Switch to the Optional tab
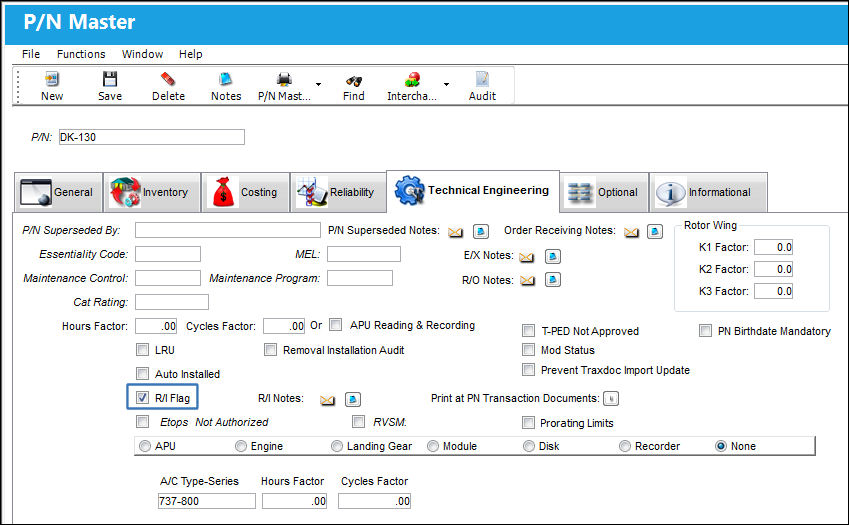Image resolution: width=849 pixels, height=525 pixels. pyautogui.click(x=604, y=192)
